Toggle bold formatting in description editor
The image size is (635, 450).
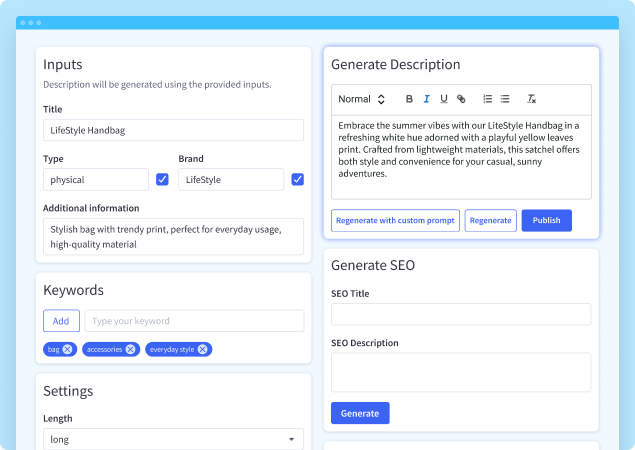tap(409, 99)
